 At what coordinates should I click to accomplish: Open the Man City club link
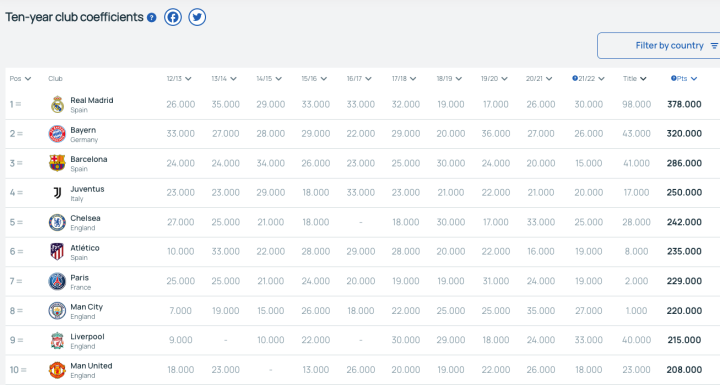(86, 307)
